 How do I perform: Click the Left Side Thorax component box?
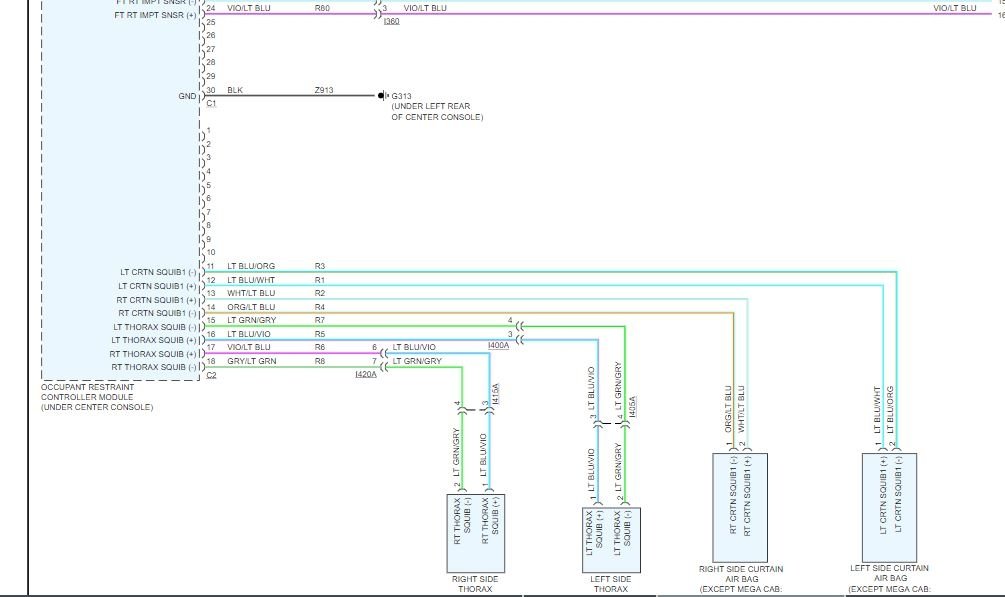611,540
